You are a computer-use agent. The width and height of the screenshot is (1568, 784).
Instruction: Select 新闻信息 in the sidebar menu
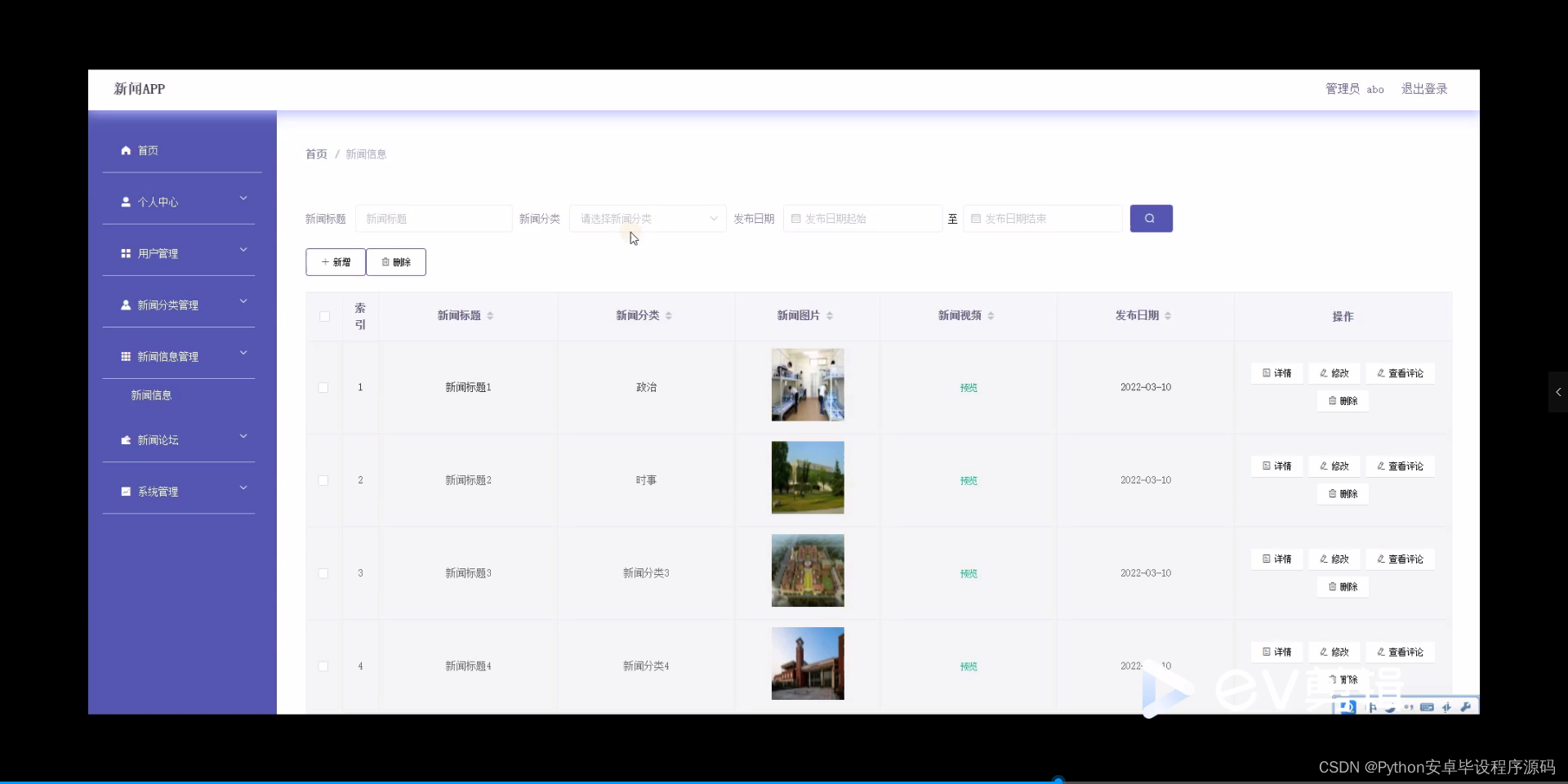point(151,395)
